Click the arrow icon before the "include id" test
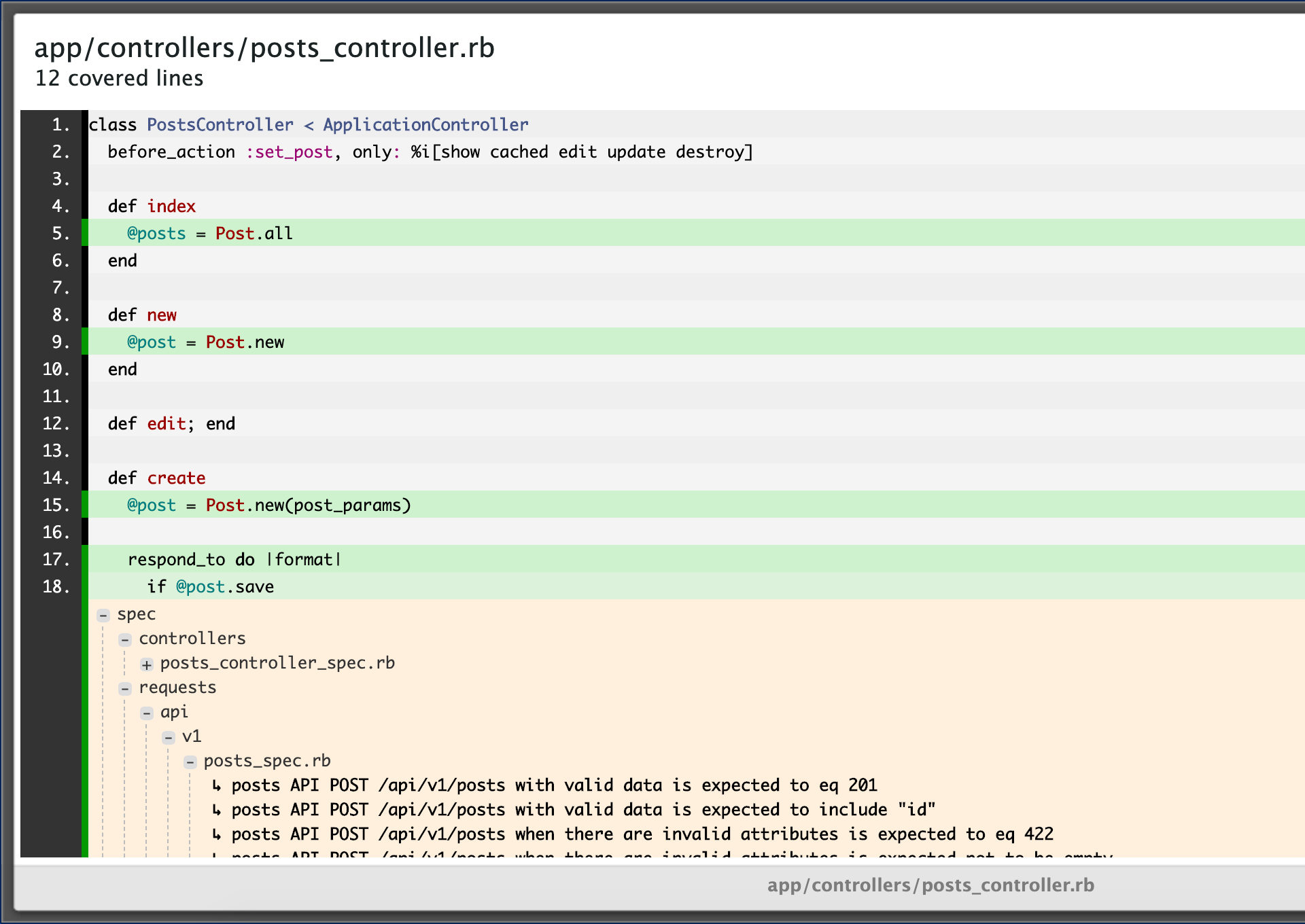The height and width of the screenshot is (924, 1305). [216, 810]
